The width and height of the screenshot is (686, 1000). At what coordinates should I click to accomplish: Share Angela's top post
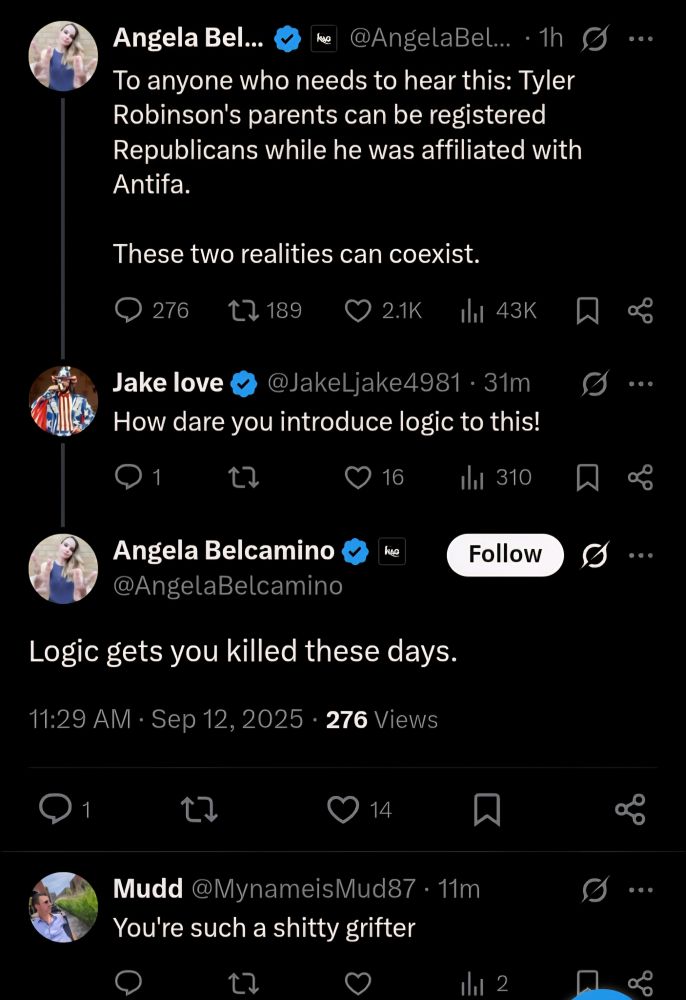[x=640, y=311]
